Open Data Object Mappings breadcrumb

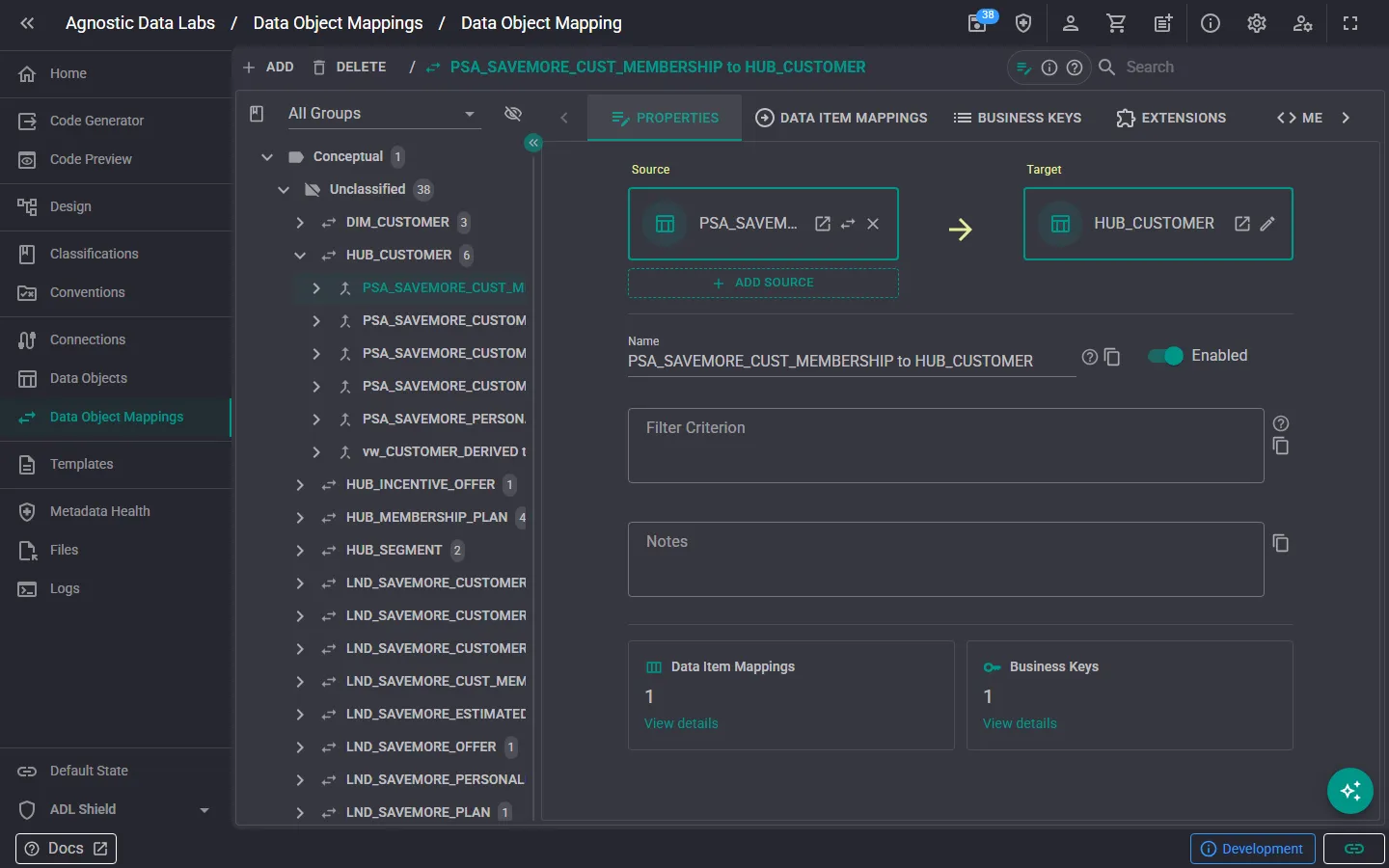pos(338,23)
